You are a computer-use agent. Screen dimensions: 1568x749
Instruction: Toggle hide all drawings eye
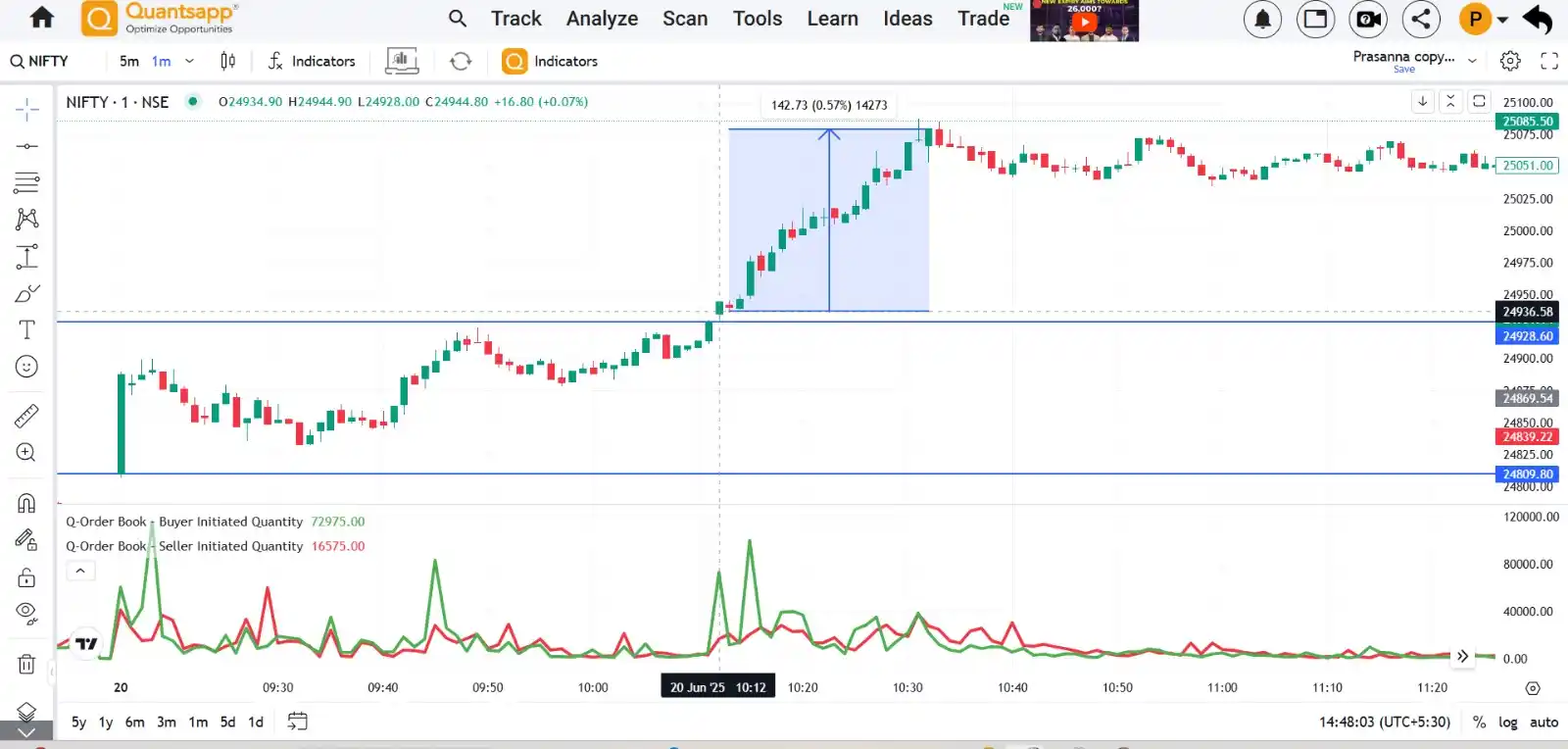click(27, 614)
